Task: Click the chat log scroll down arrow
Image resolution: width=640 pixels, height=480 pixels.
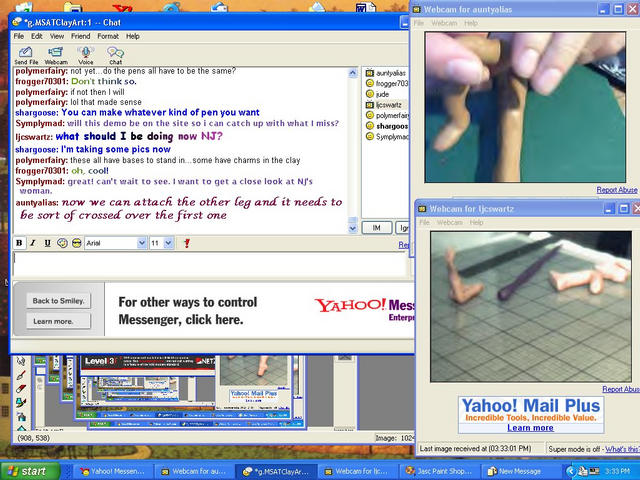Action: [353, 229]
